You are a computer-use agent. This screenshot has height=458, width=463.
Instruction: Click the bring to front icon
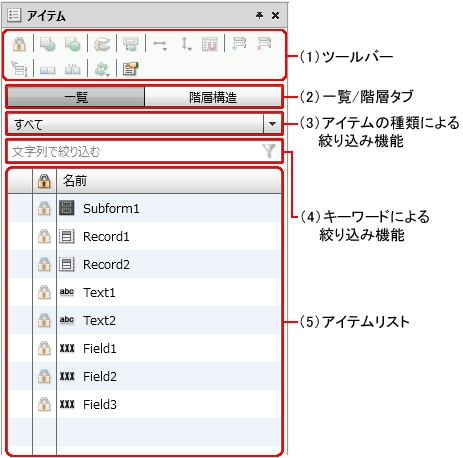(73, 44)
